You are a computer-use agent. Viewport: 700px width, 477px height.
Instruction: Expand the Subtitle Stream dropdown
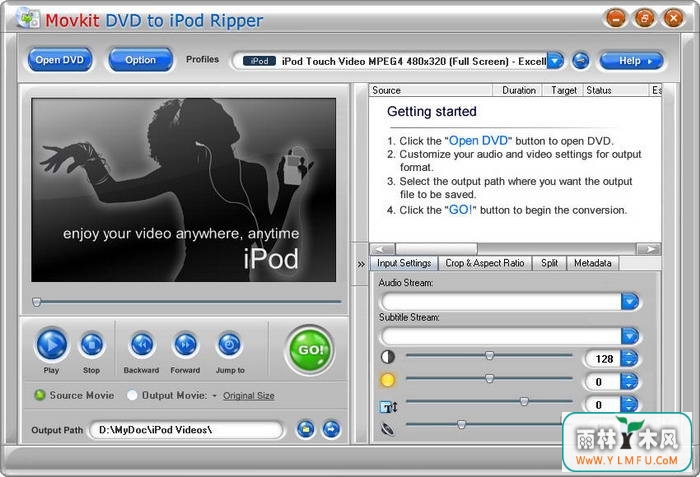pyautogui.click(x=630, y=336)
